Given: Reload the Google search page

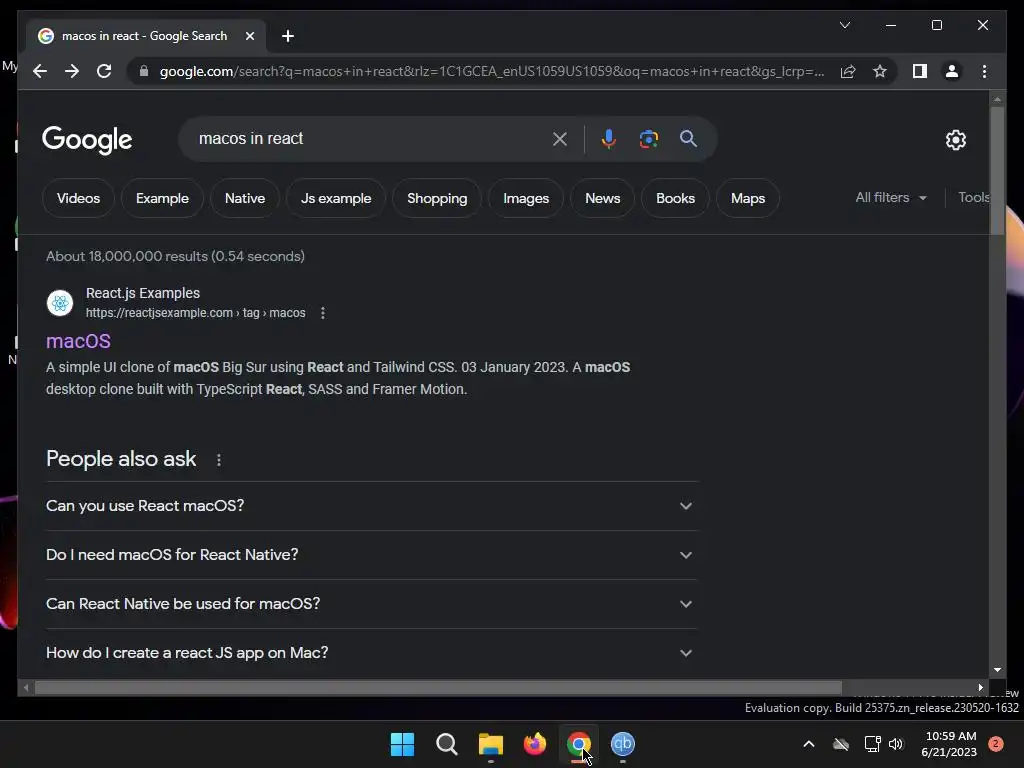Looking at the screenshot, I should click(104, 71).
